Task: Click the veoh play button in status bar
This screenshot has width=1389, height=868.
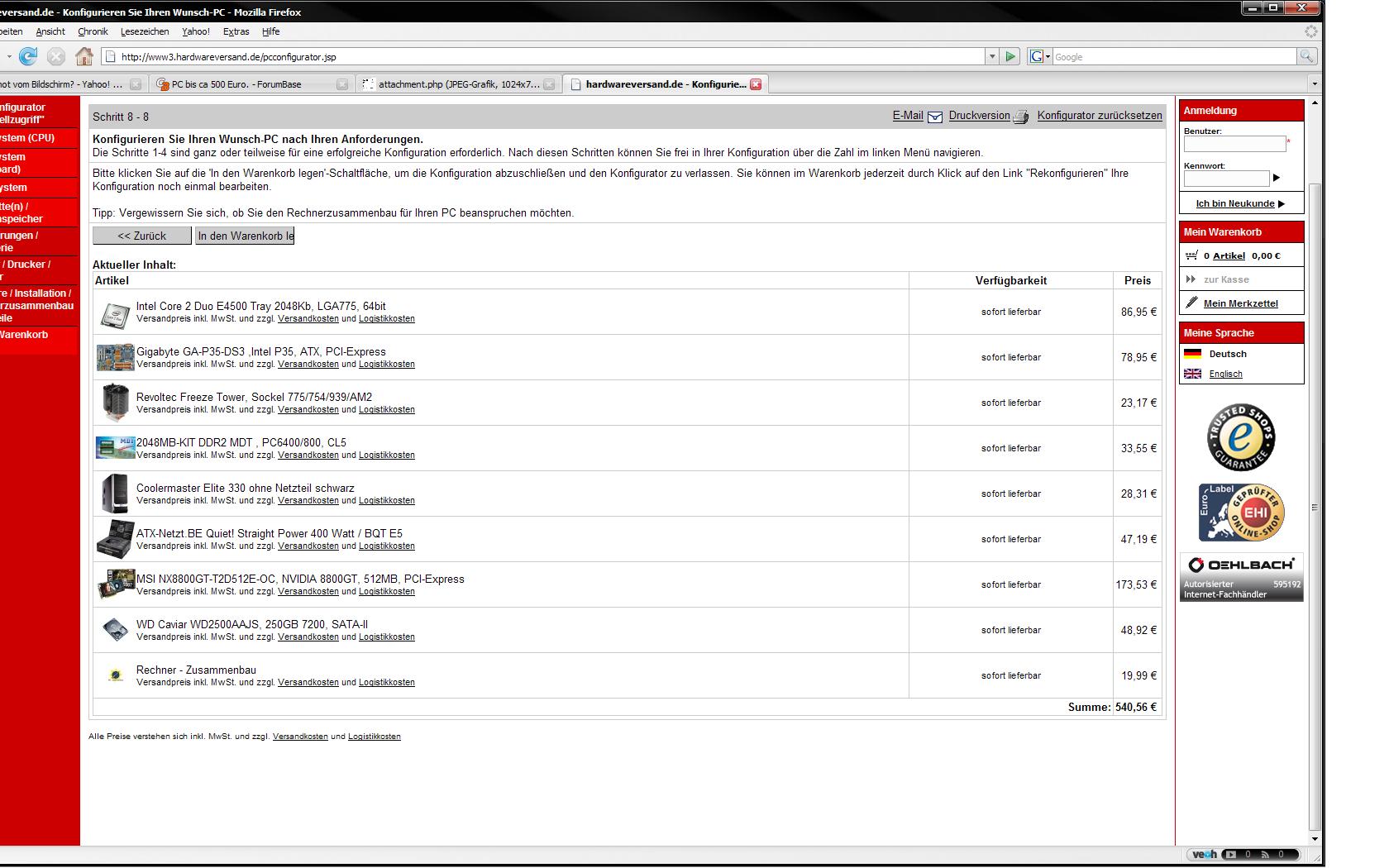Action: (x=1229, y=855)
